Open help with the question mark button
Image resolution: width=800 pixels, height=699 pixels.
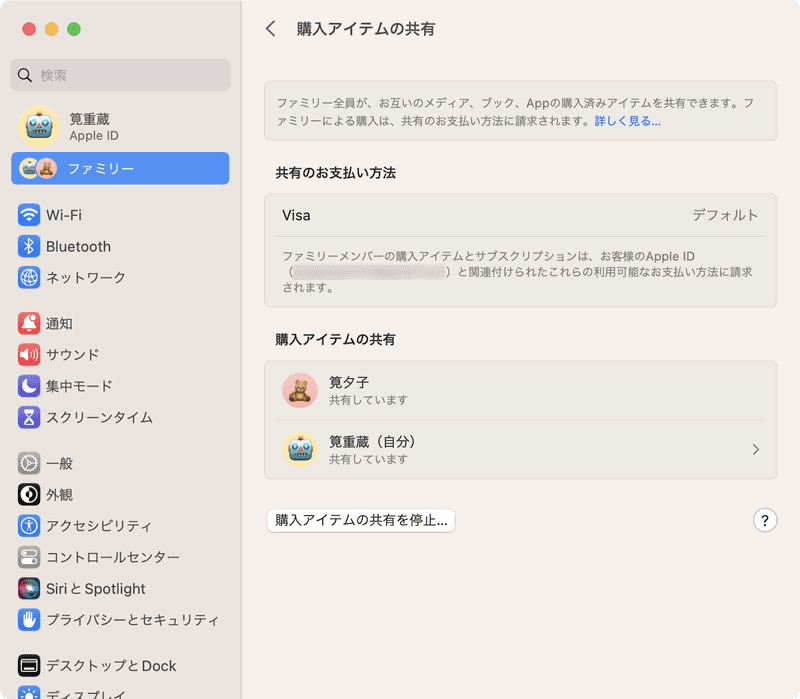click(x=765, y=520)
